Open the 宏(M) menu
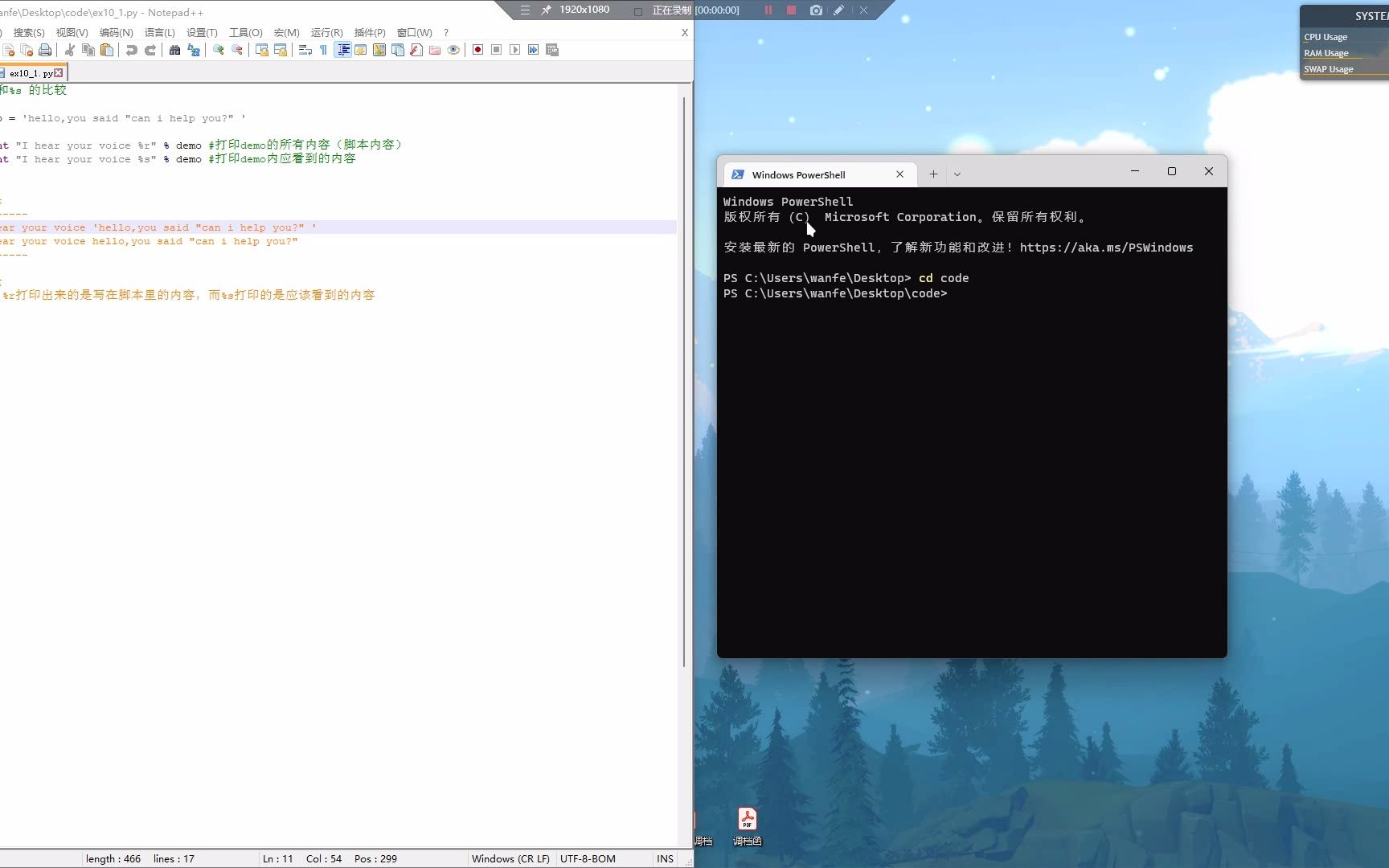The image size is (1389, 868). [286, 33]
